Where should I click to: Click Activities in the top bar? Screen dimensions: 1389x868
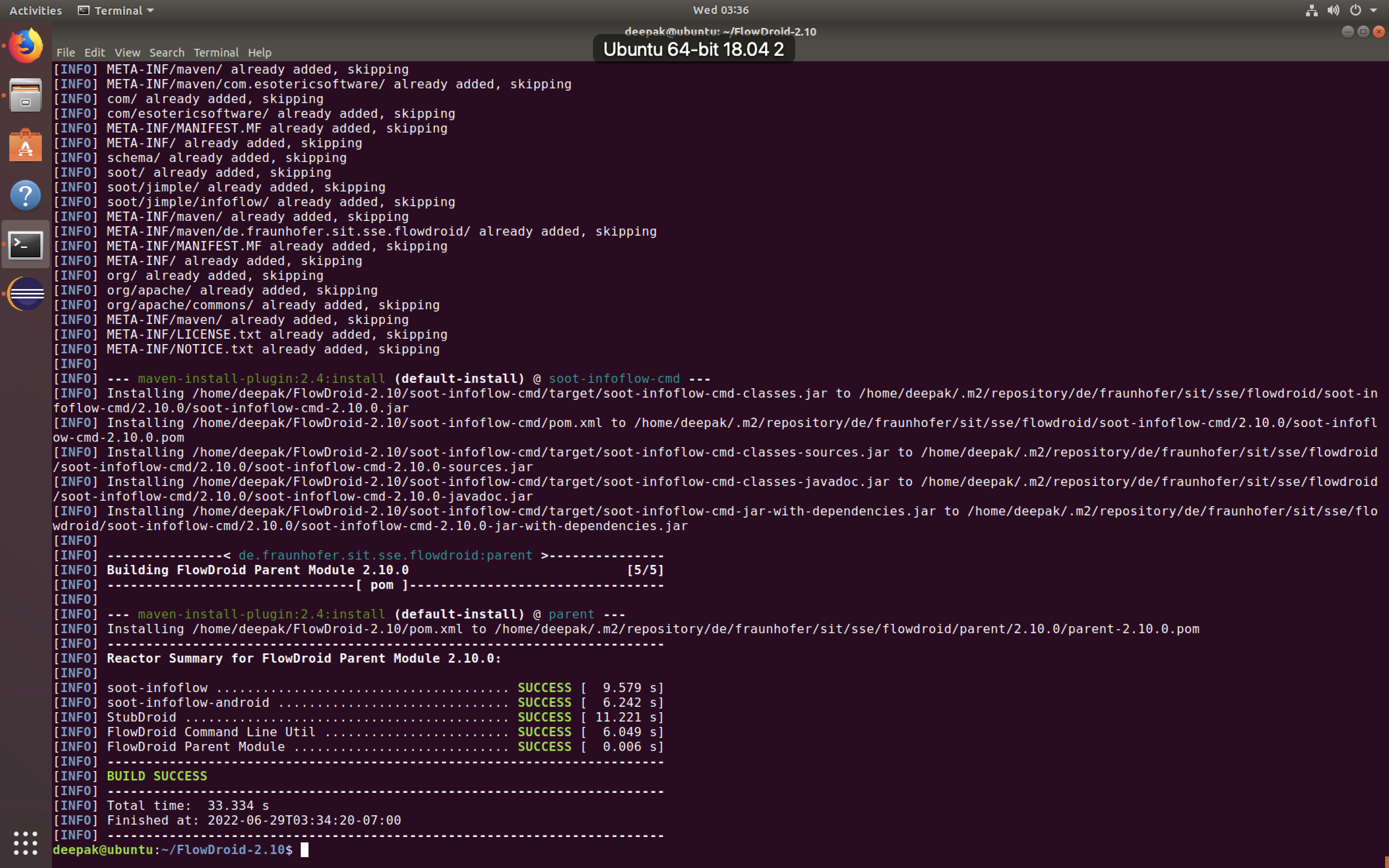[x=35, y=10]
